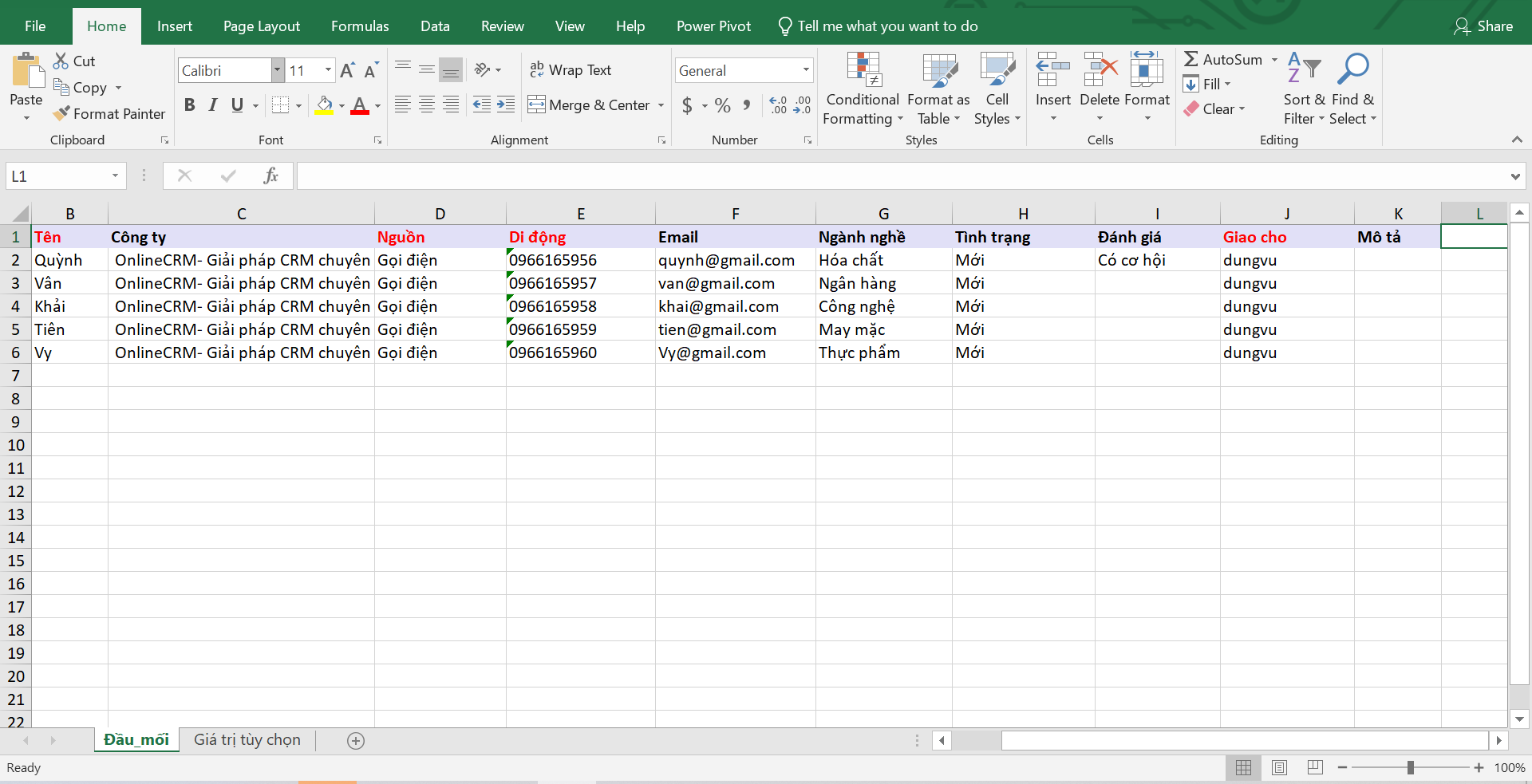The image size is (1532, 784).
Task: Open the font name Calibri dropdown
Action: (278, 70)
